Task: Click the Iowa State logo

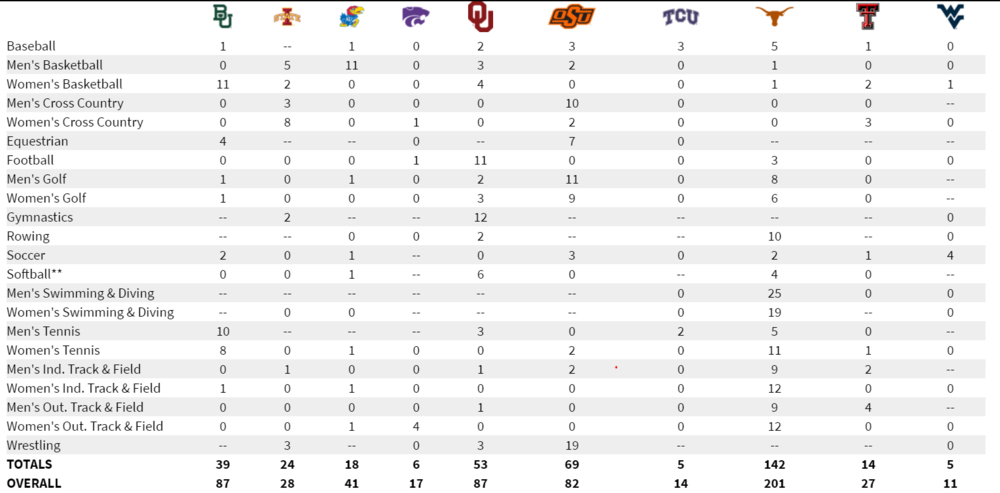Action: pyautogui.click(x=286, y=16)
